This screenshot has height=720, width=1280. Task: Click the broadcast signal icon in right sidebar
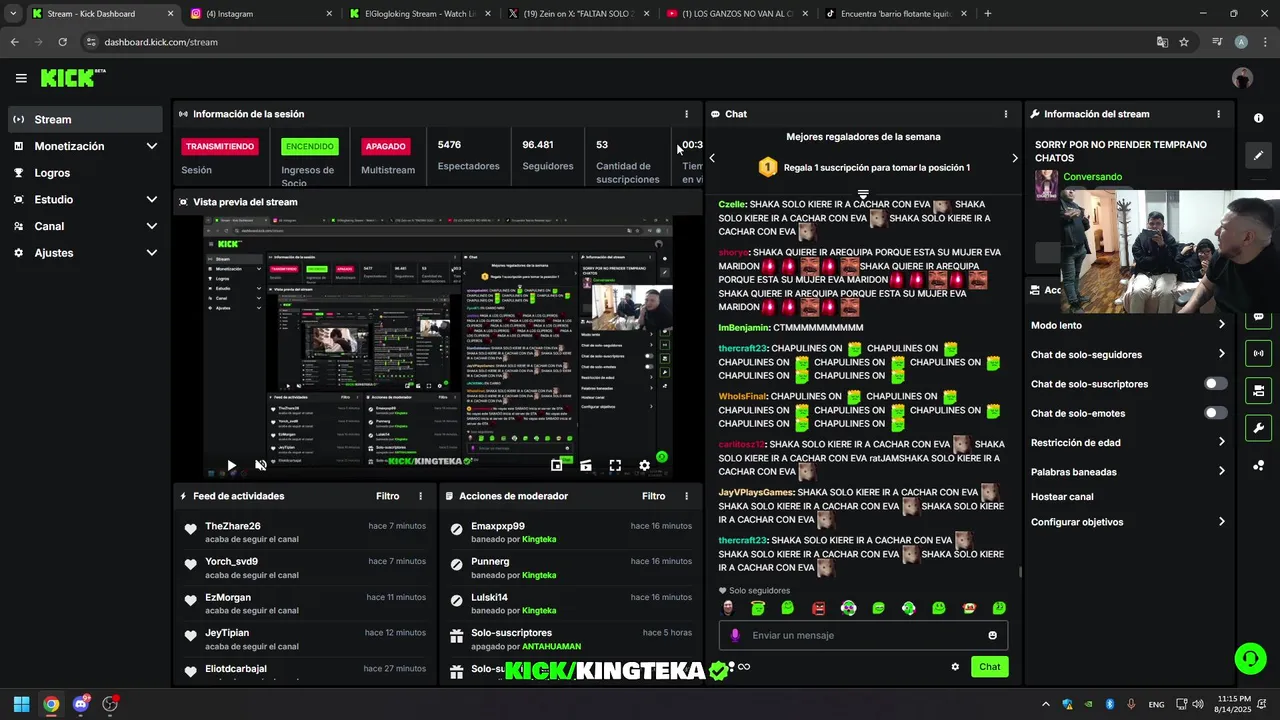(x=1258, y=353)
